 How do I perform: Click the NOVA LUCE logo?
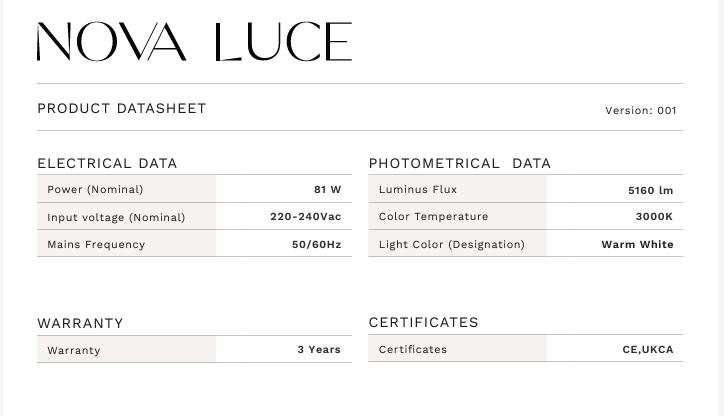tap(194, 42)
